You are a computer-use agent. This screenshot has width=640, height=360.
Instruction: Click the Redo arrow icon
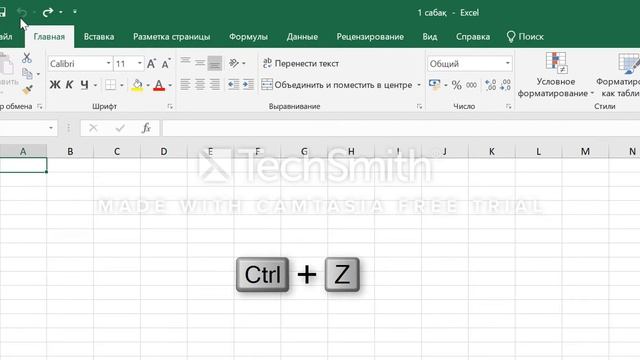tap(48, 12)
